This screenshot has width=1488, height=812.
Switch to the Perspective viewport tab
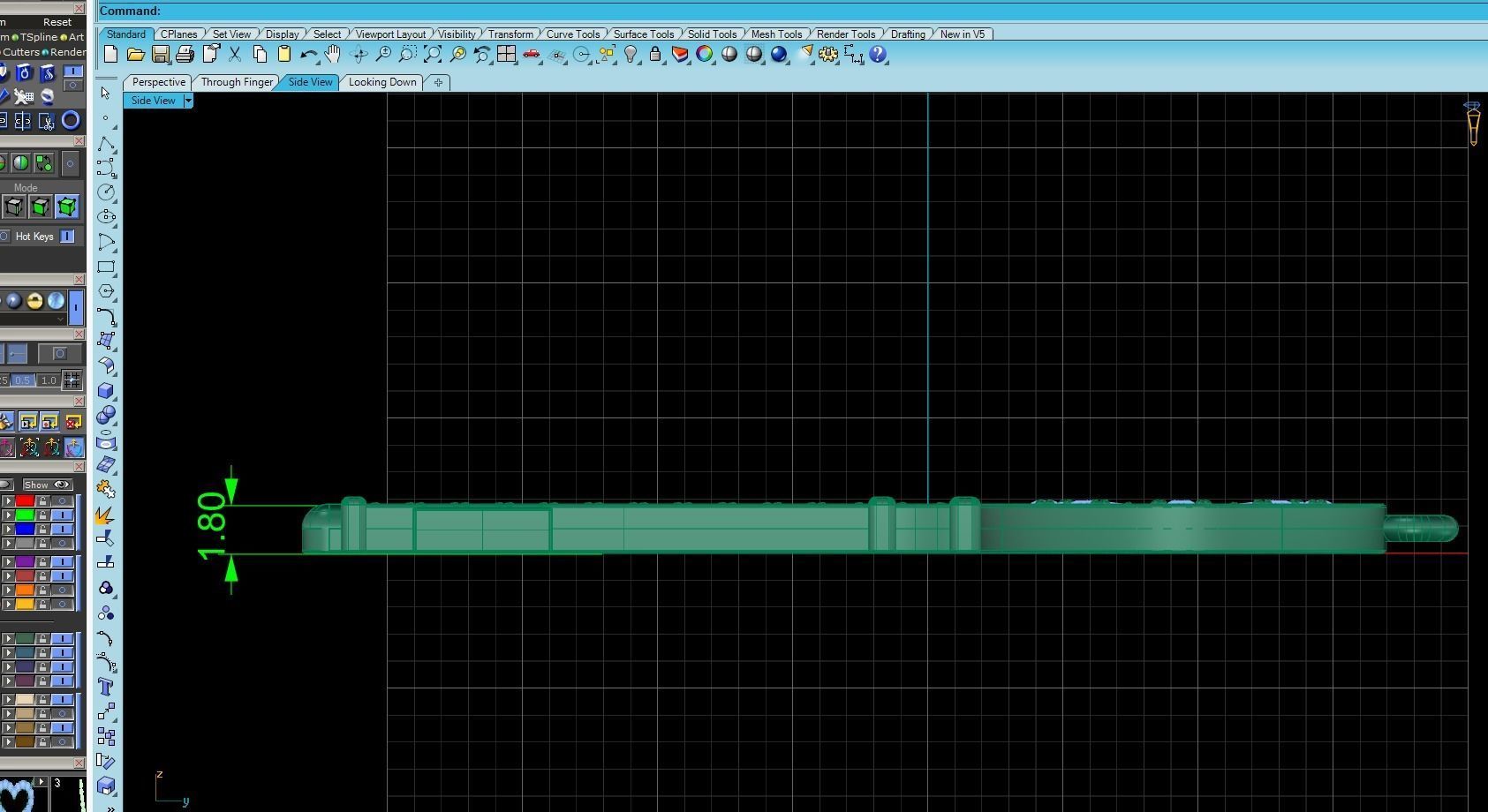click(159, 82)
